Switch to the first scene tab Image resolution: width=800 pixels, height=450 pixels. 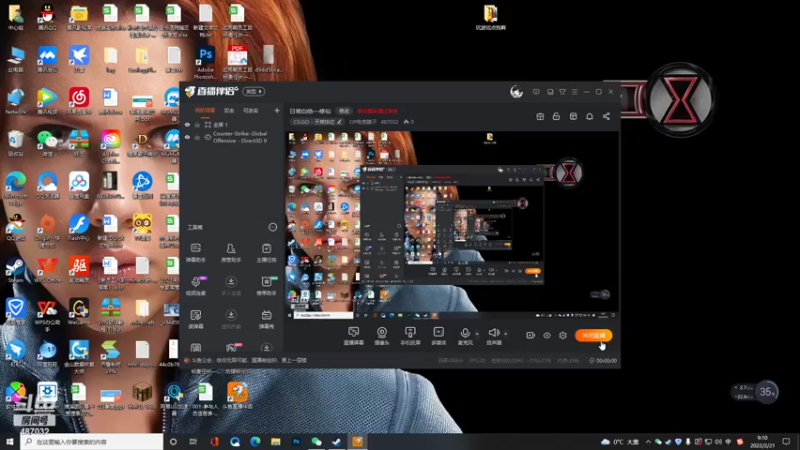coord(205,110)
